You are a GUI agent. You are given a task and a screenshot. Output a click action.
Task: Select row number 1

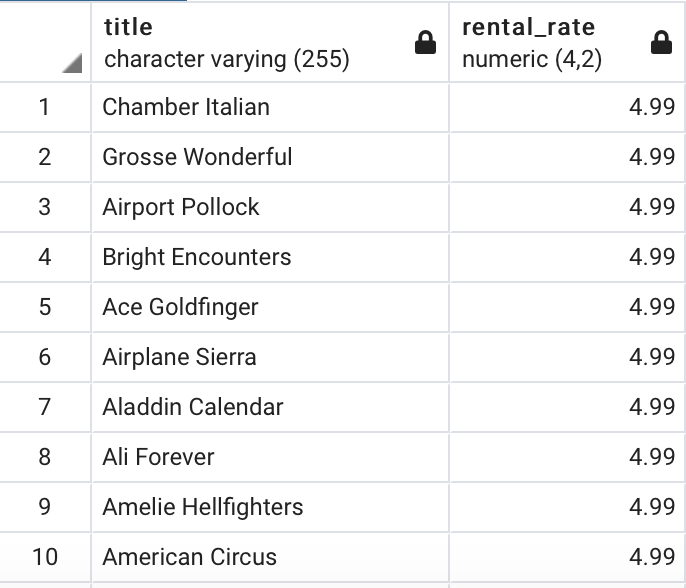tap(45, 107)
